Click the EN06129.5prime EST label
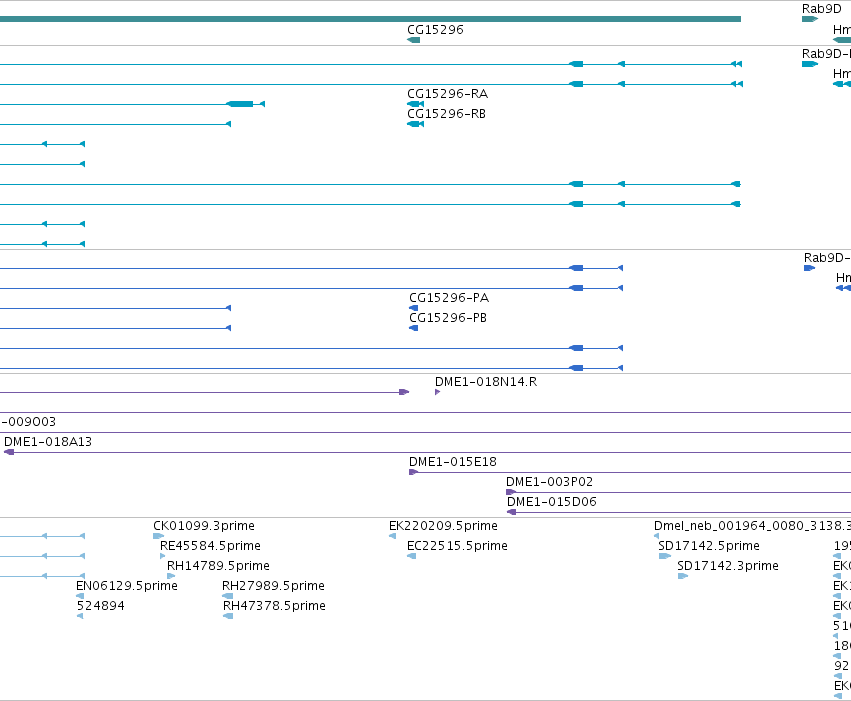 click(126, 586)
